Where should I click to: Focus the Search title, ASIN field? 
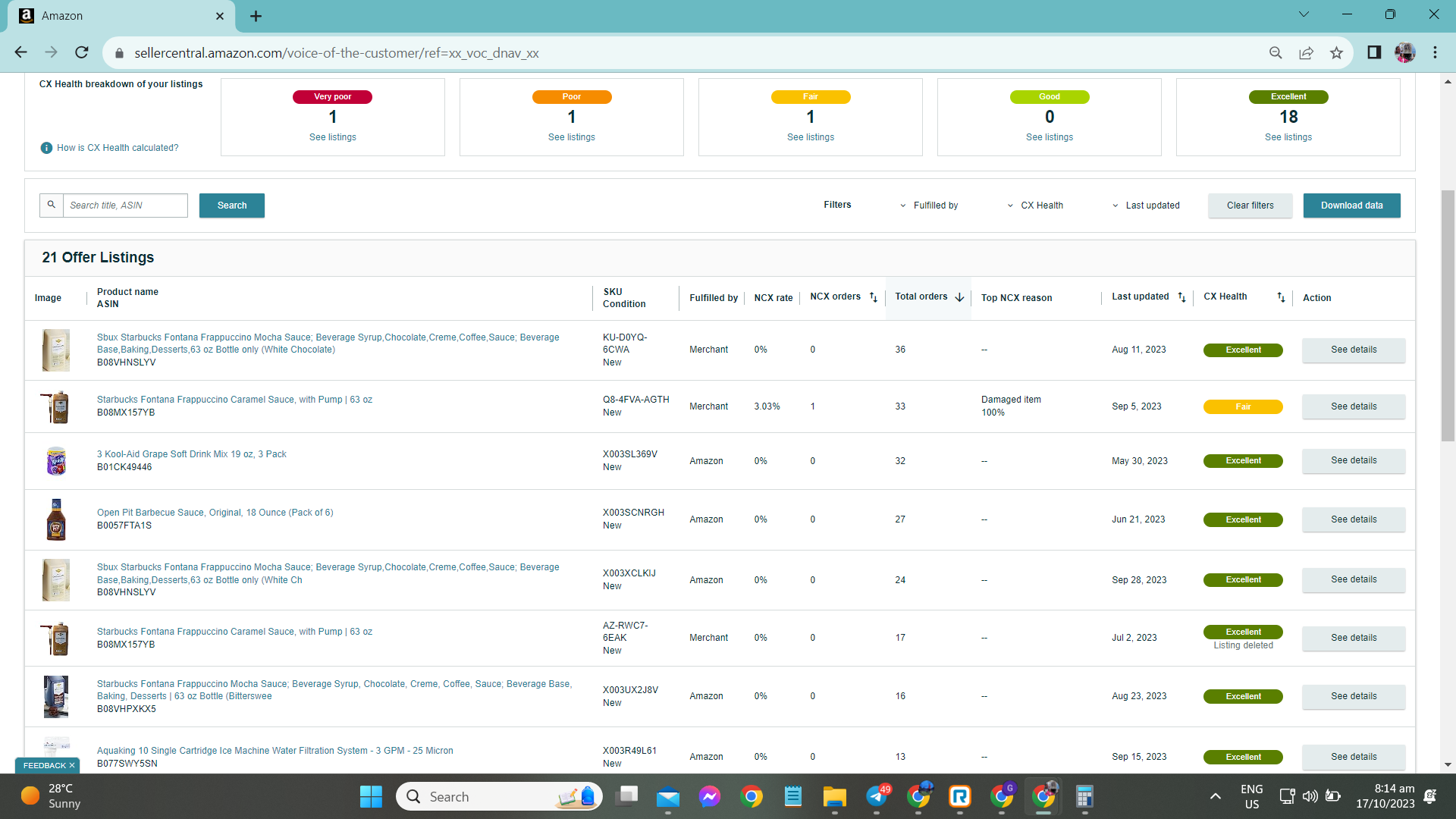tap(125, 206)
